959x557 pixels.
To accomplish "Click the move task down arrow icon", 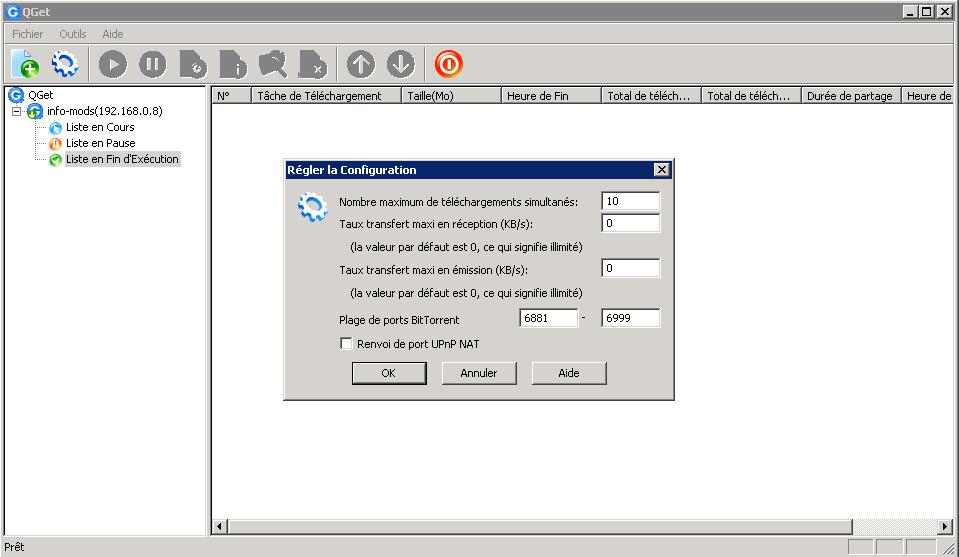I will point(401,64).
